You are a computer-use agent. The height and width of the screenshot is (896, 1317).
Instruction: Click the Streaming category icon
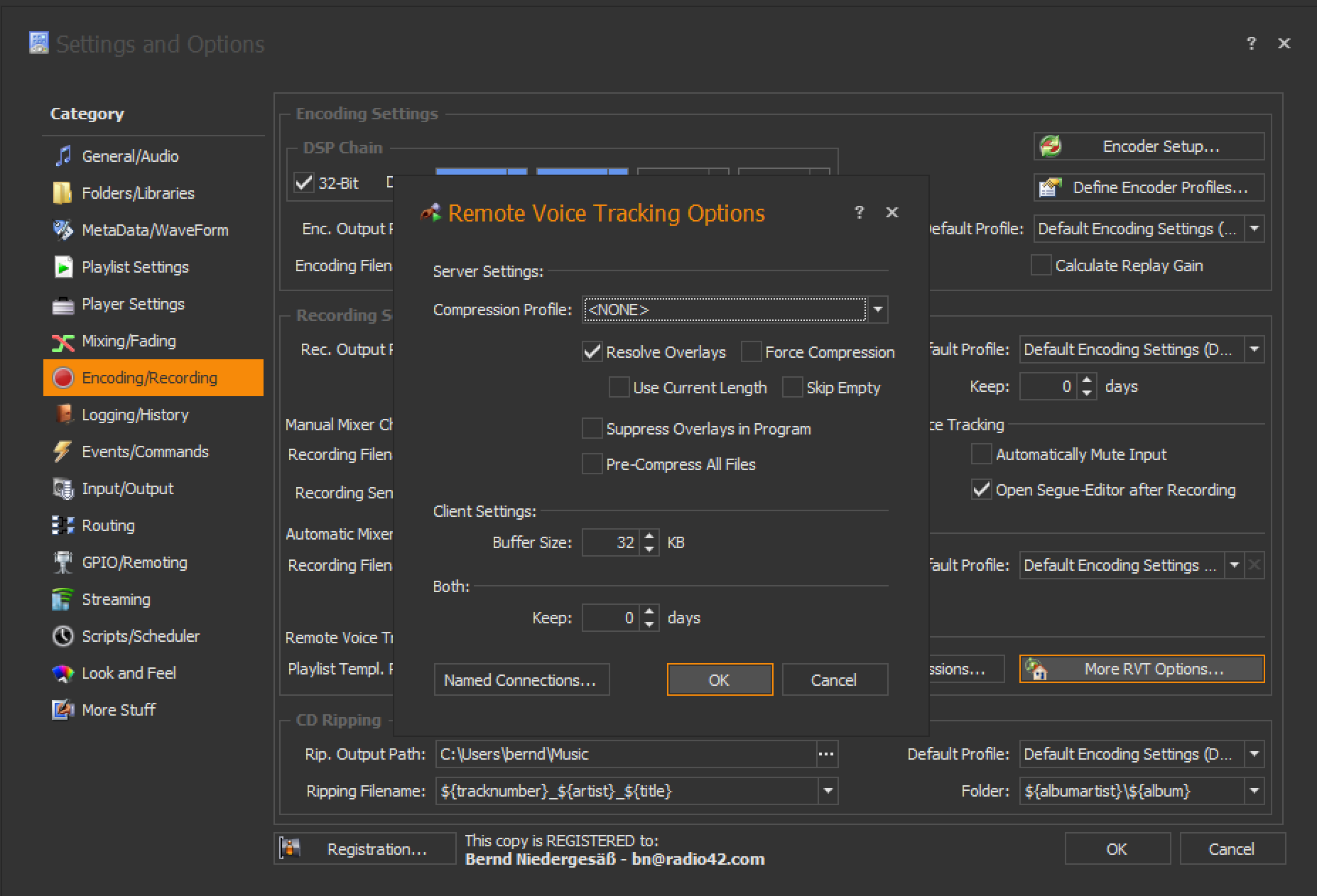tap(63, 599)
